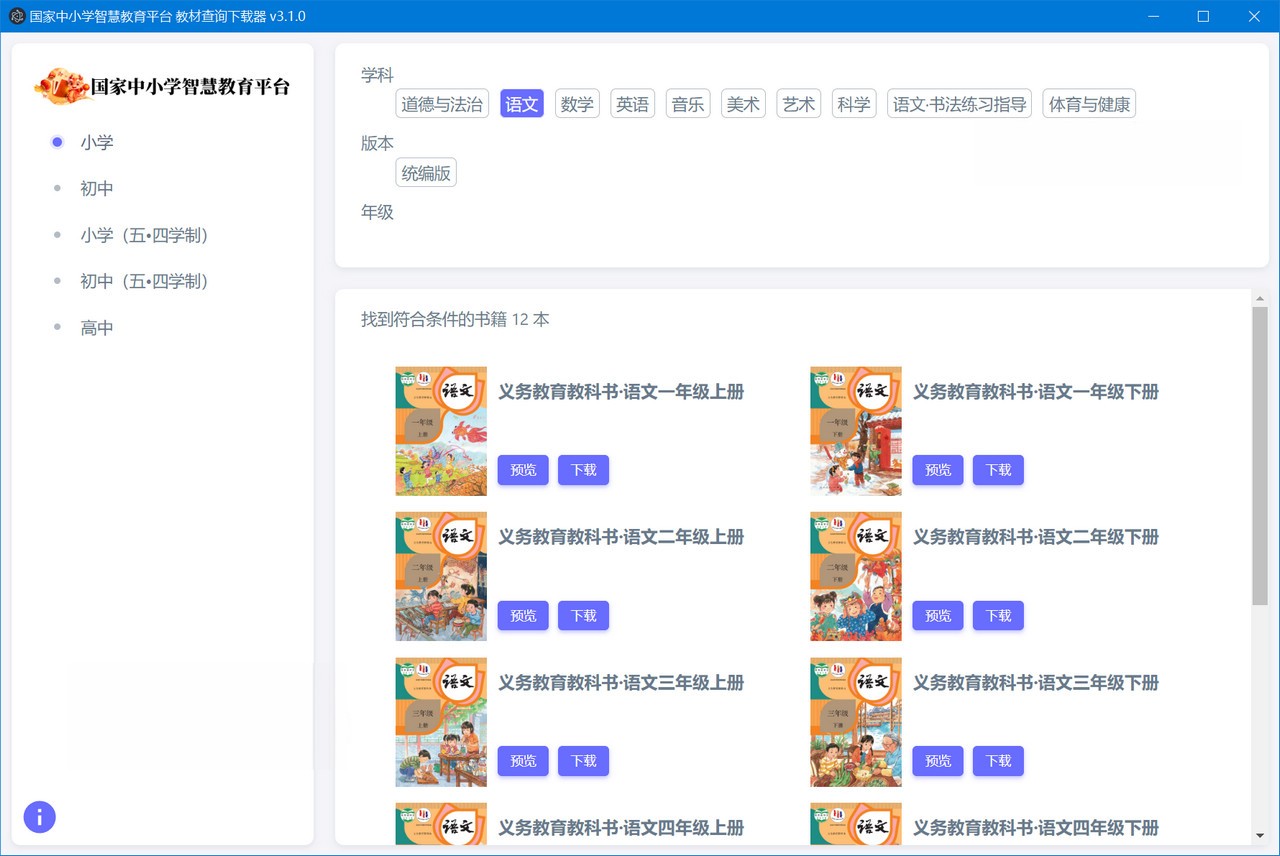Open the 二年级下册 textbook cover thumbnail
1280x856 pixels.
coord(855,576)
